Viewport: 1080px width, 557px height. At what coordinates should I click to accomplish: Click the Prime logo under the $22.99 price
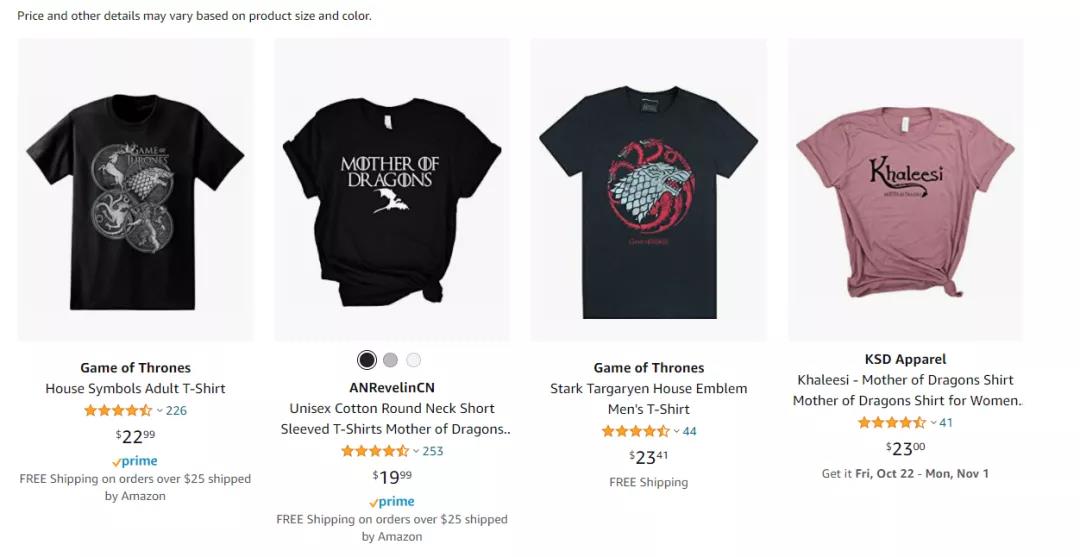click(x=135, y=461)
